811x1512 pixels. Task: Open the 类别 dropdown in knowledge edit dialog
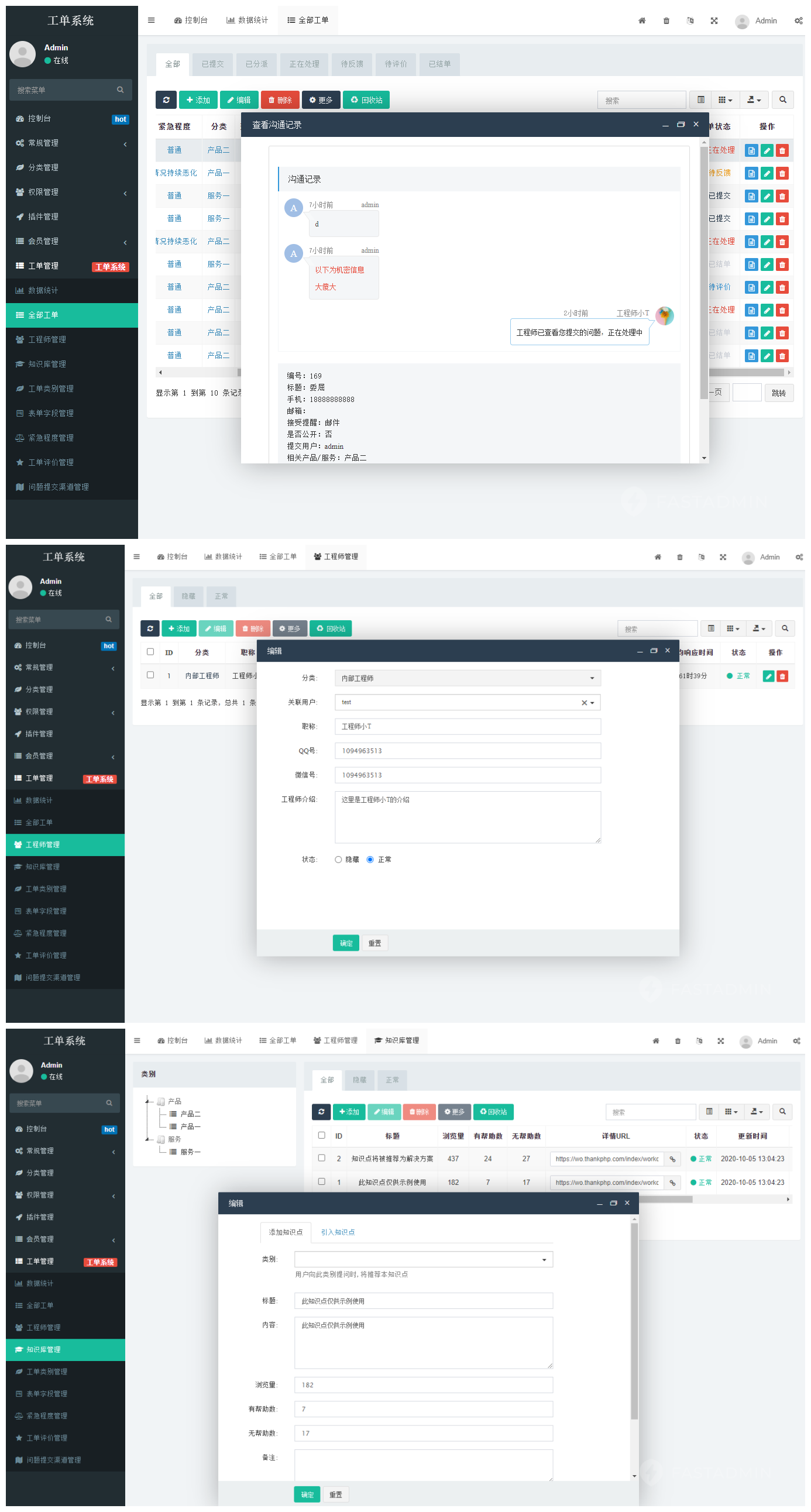click(x=422, y=1259)
